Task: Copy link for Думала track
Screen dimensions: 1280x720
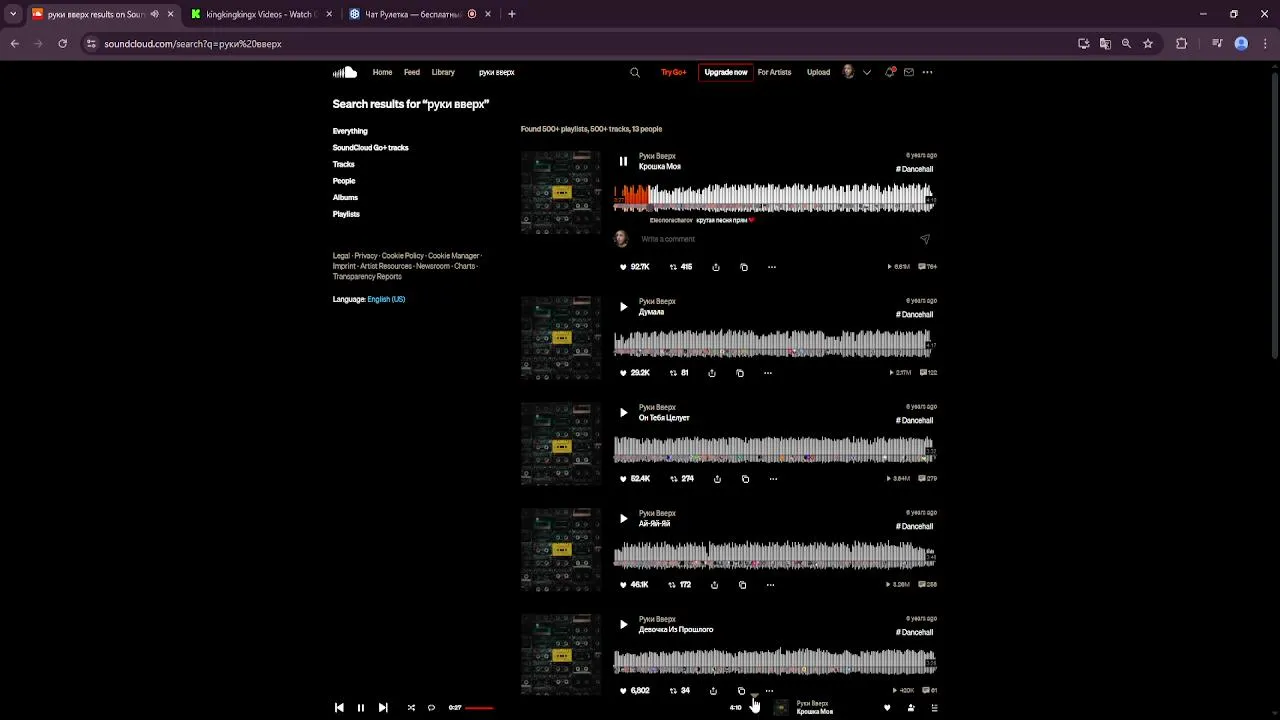Action: 740,373
